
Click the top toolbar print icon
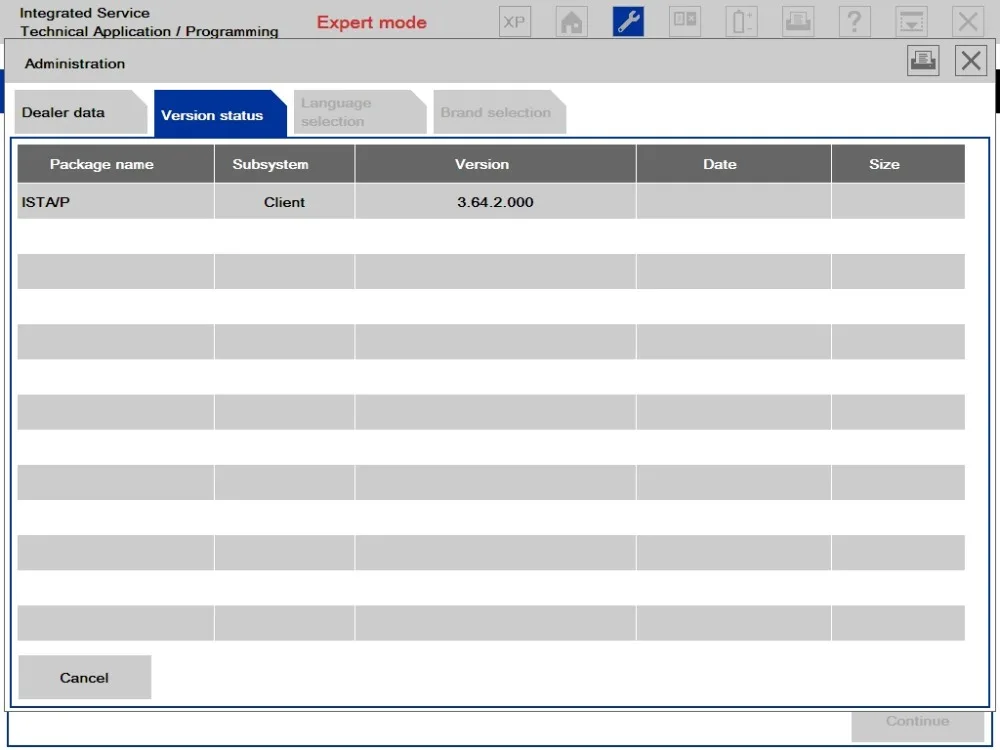coord(798,22)
